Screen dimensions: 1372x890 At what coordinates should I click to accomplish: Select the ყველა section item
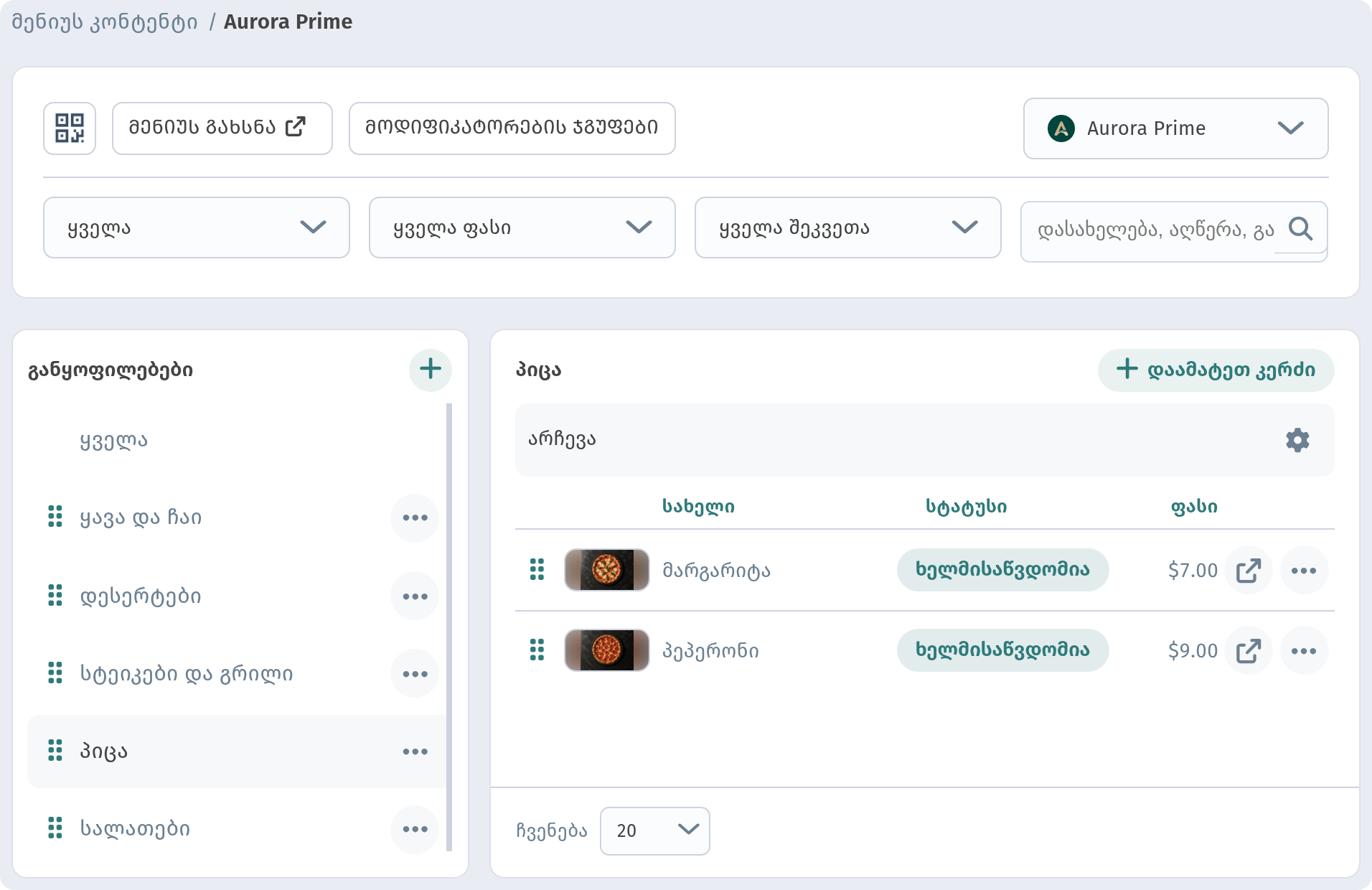(113, 440)
